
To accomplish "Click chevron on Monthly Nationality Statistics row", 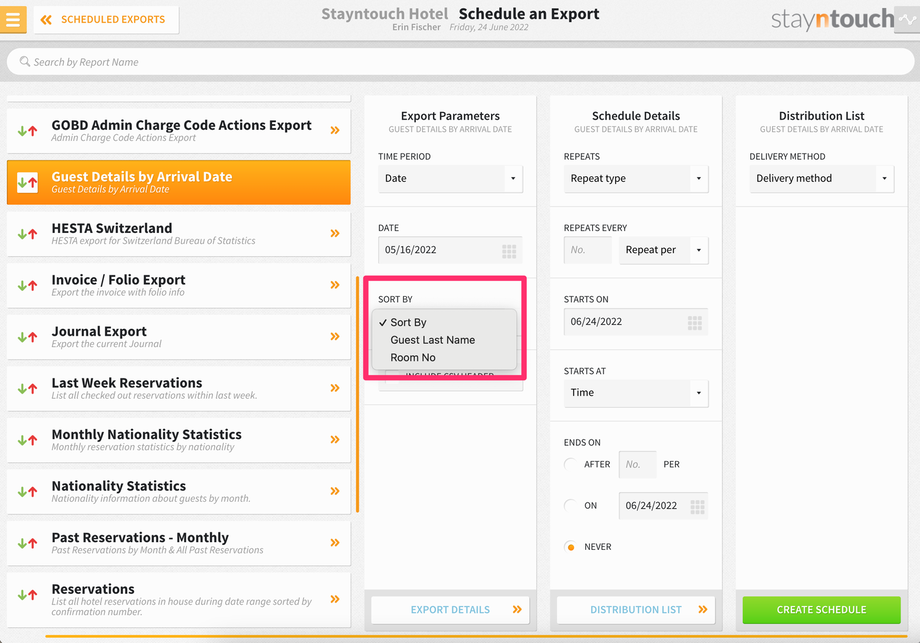I will click(x=335, y=439).
